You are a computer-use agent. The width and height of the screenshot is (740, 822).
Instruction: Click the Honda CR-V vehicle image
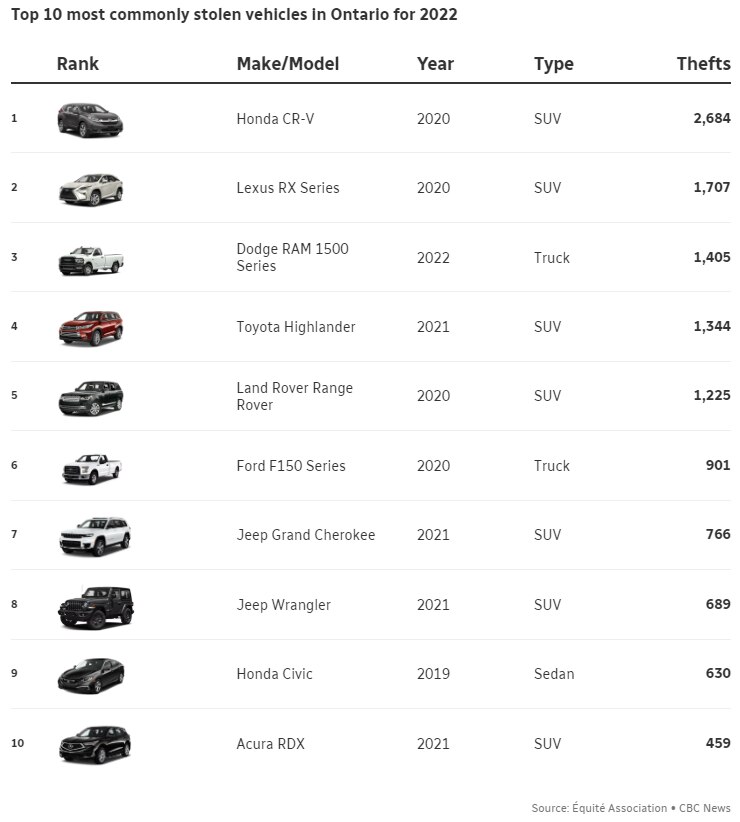[x=90, y=120]
